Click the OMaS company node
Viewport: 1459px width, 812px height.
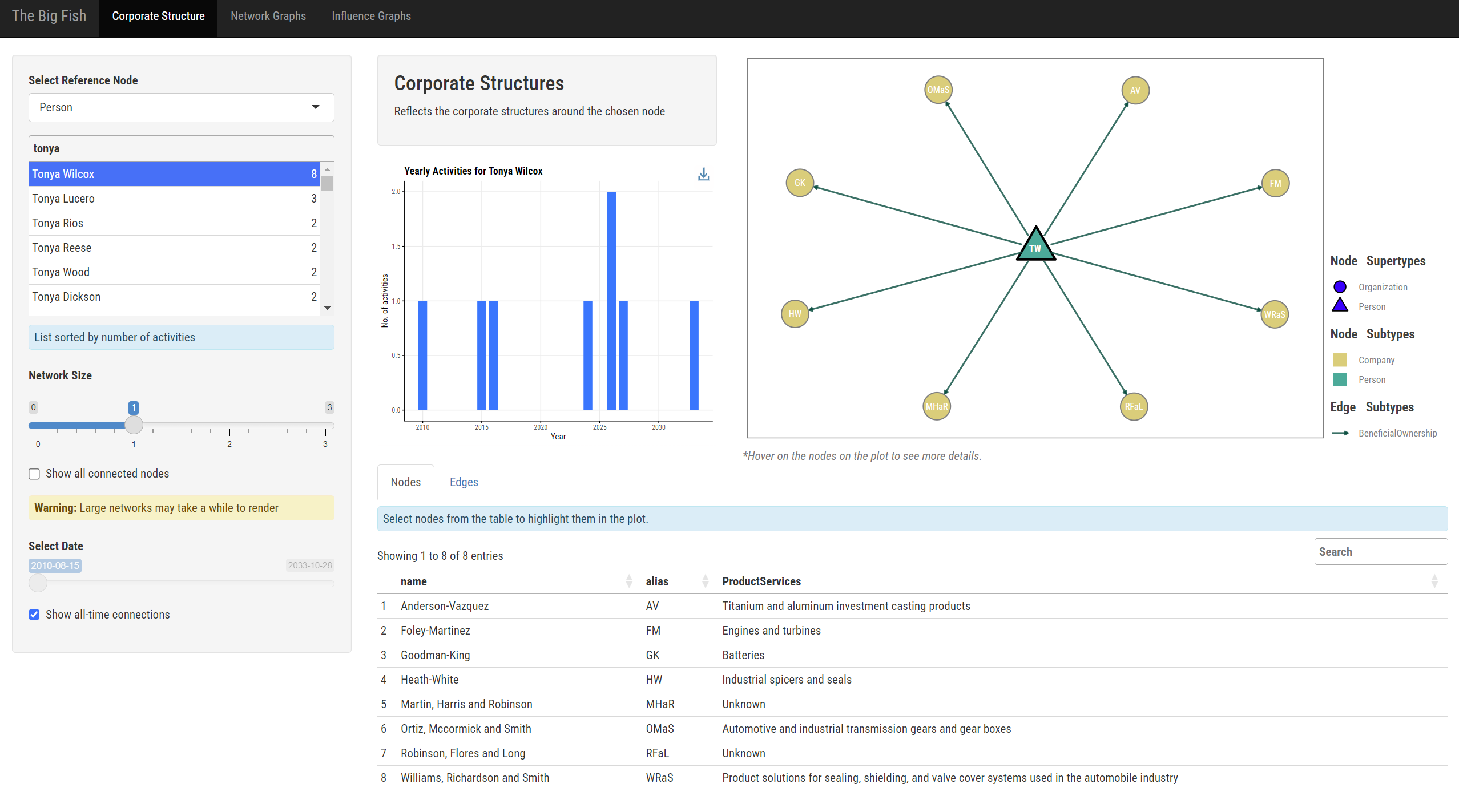(x=938, y=90)
